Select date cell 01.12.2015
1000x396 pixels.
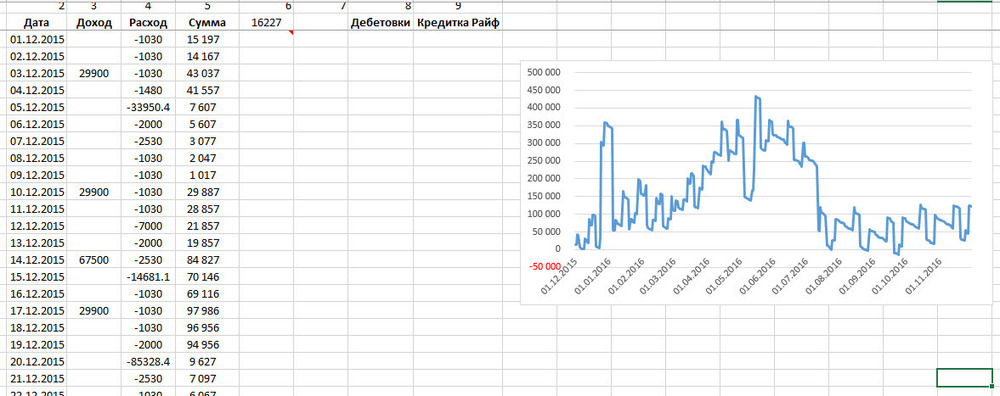click(38, 40)
